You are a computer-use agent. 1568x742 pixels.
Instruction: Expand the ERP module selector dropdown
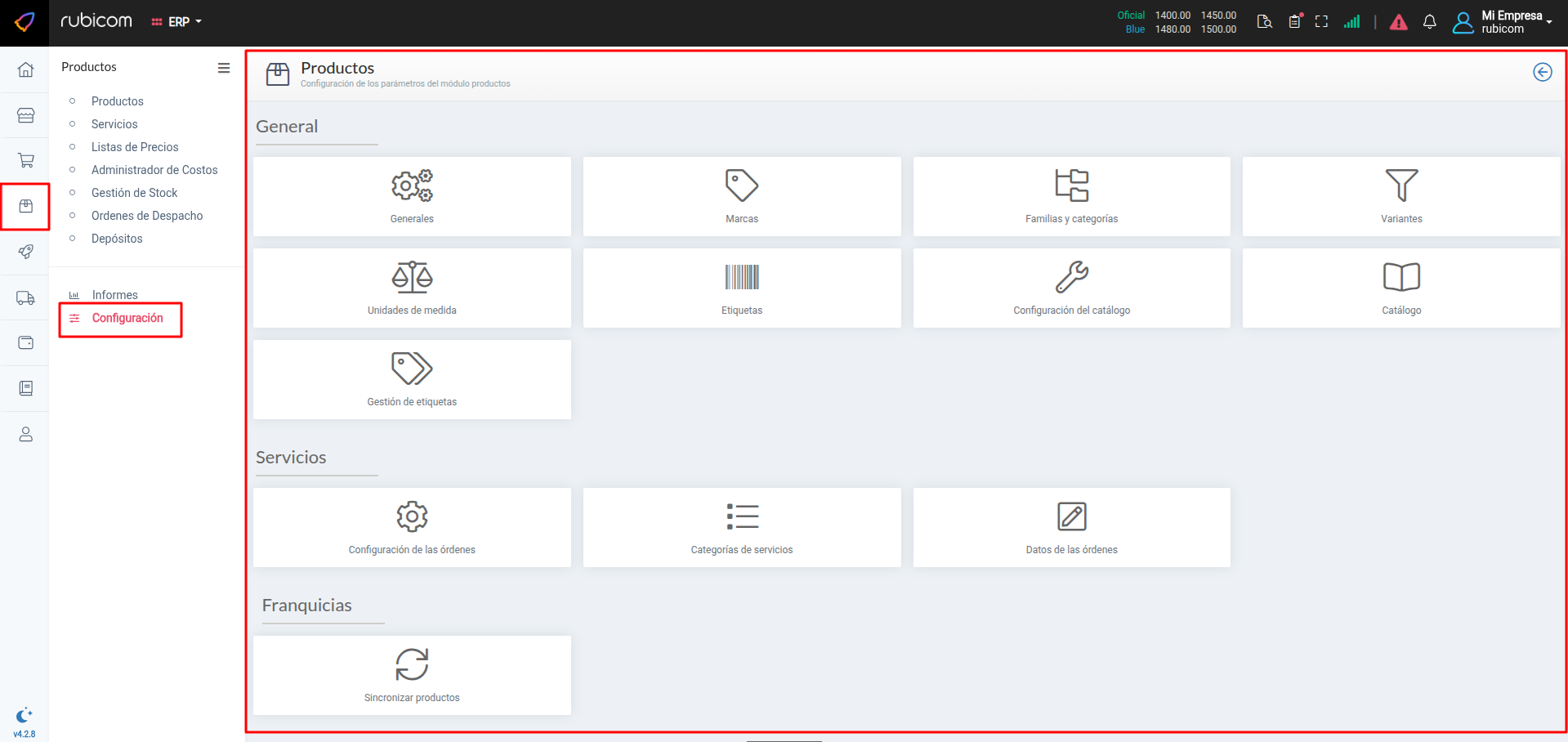tap(176, 22)
